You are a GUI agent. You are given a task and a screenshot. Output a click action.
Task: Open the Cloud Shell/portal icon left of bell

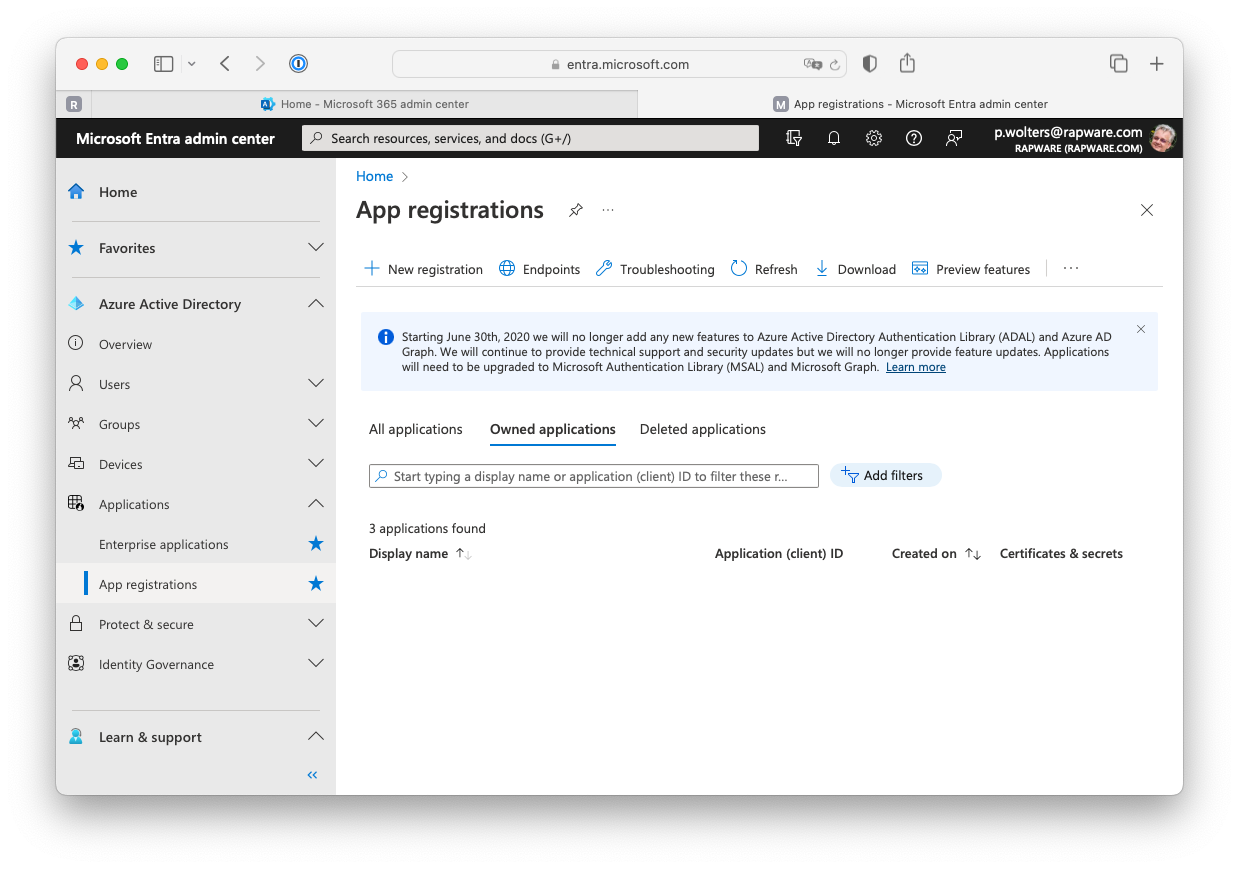[x=794, y=139]
